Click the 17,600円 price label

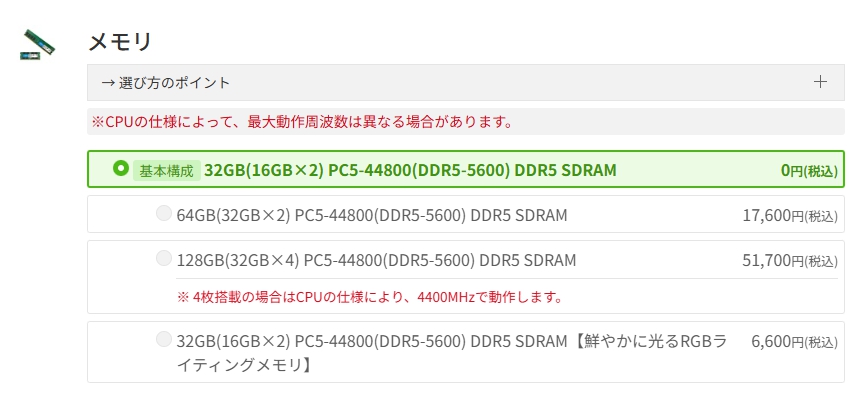click(789, 215)
